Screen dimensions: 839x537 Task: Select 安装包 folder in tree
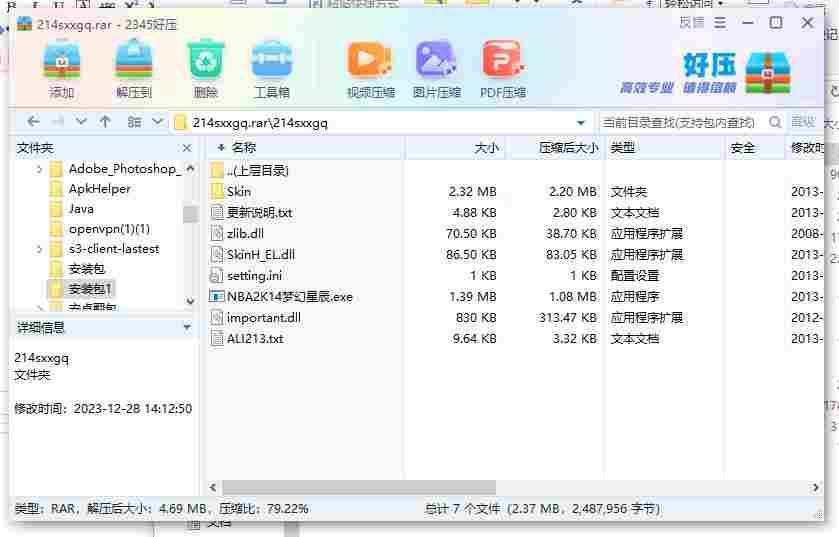point(87,269)
